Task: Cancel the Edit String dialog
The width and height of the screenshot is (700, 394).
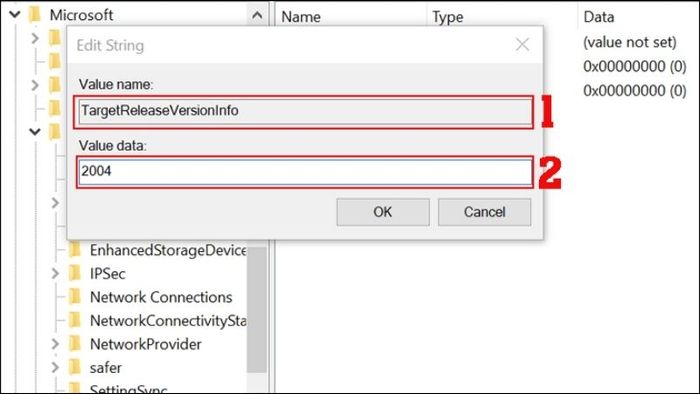Action: click(484, 212)
